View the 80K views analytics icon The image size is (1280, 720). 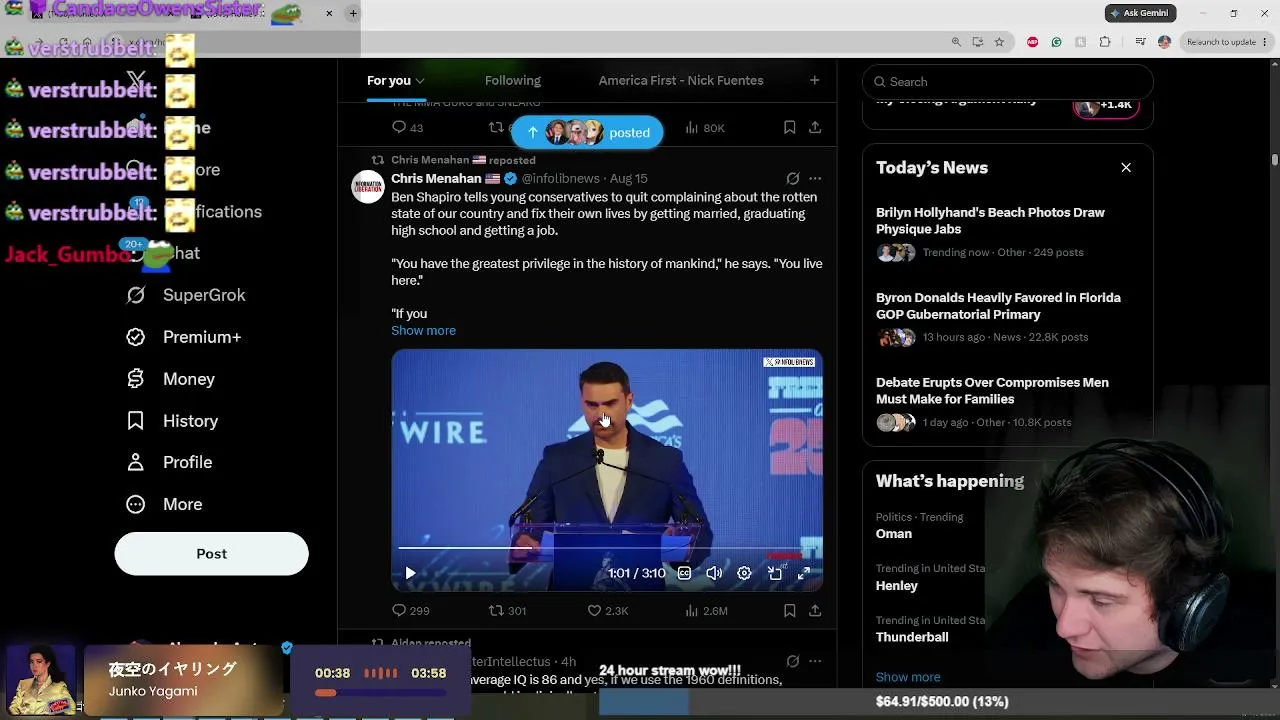click(691, 127)
